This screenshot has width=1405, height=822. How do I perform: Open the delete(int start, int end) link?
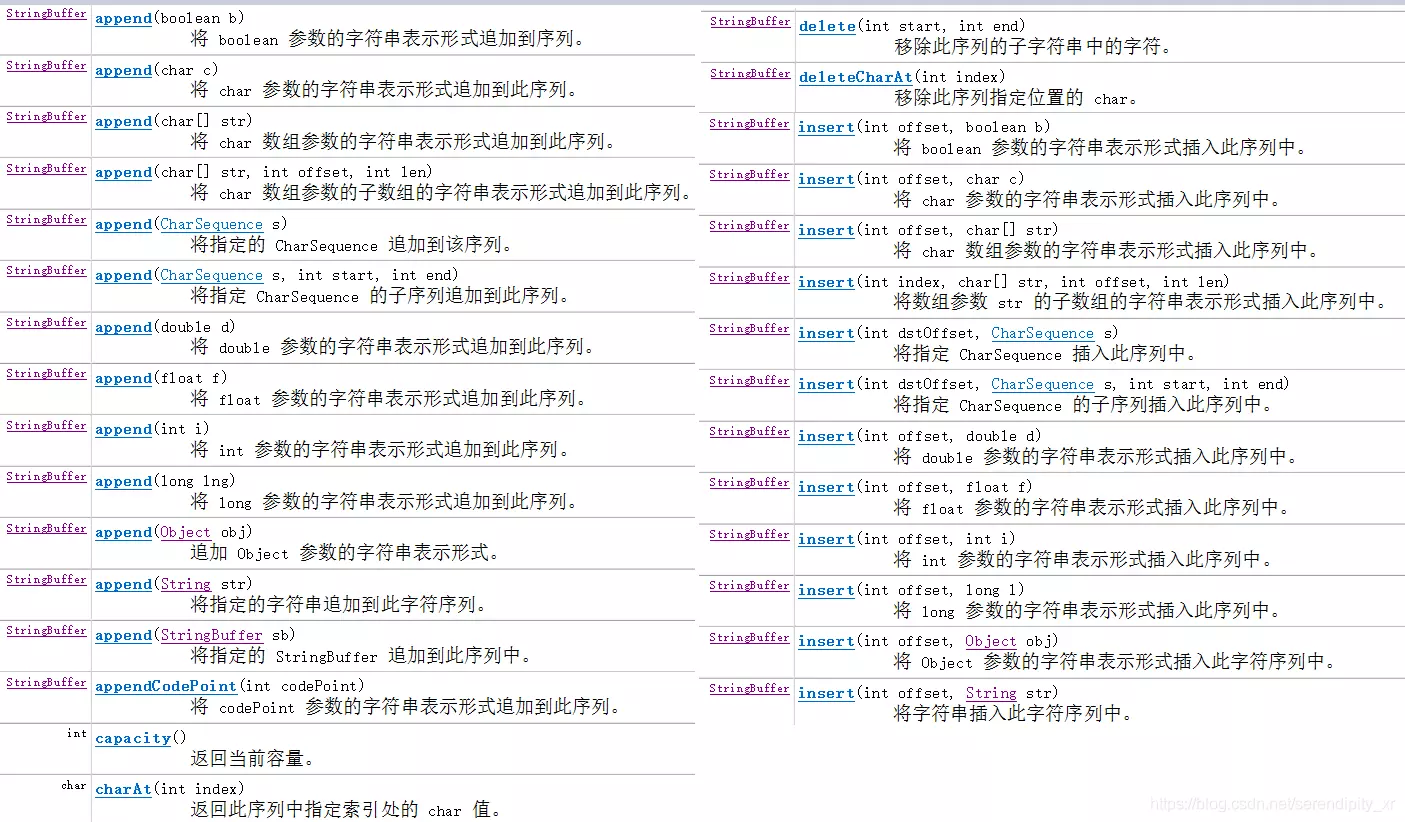[826, 26]
